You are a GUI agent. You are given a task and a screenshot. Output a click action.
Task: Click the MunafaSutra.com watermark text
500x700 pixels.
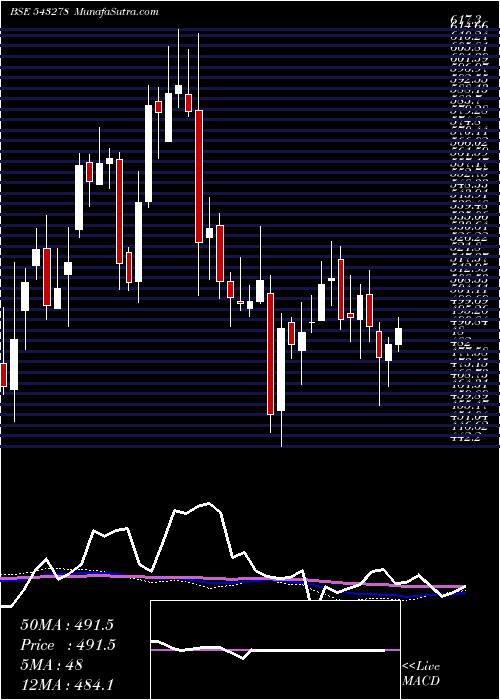(116, 11)
